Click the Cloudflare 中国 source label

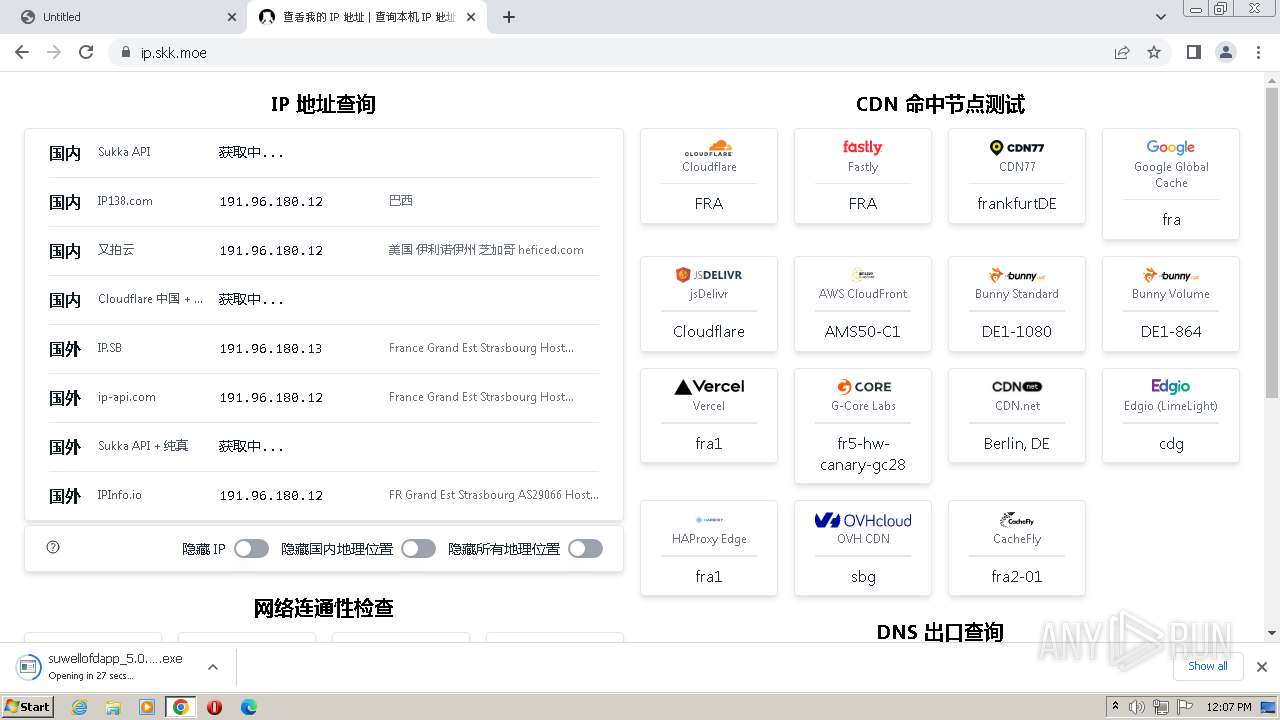tap(150, 299)
